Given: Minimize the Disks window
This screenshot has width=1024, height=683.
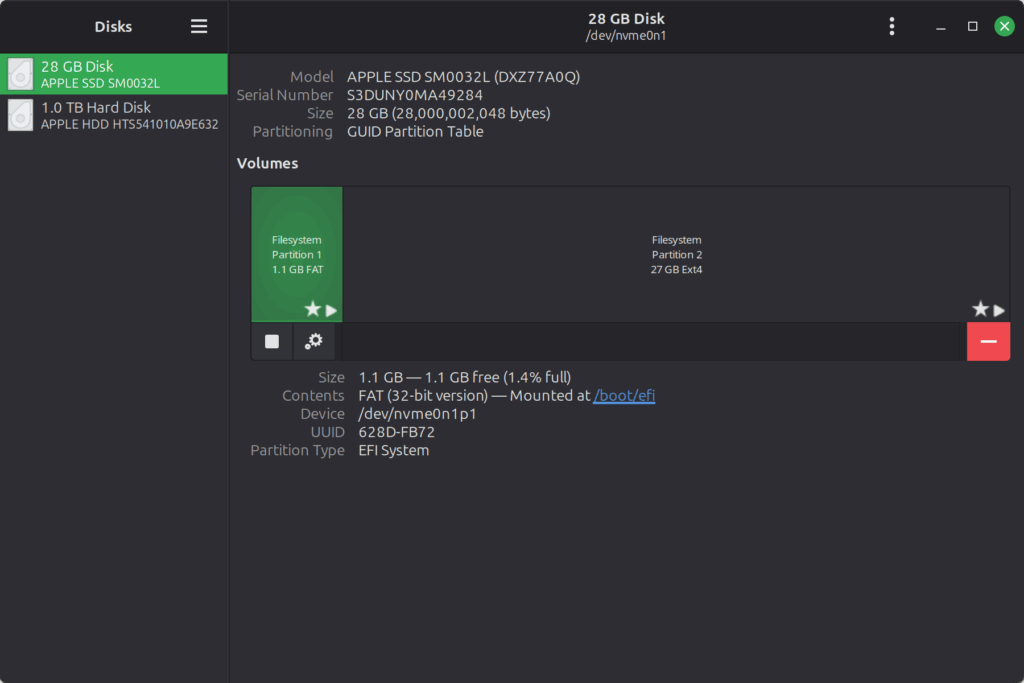Looking at the screenshot, I should (940, 27).
